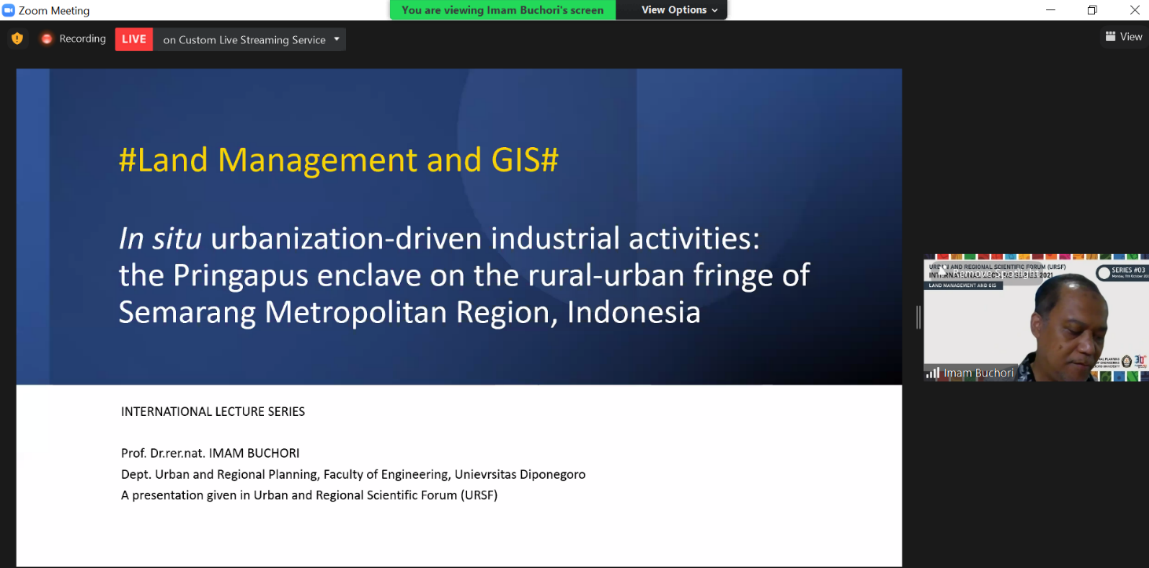1149x568 pixels.
Task: Expand the Custom Live Streaming Service arrow
Action: pos(337,39)
